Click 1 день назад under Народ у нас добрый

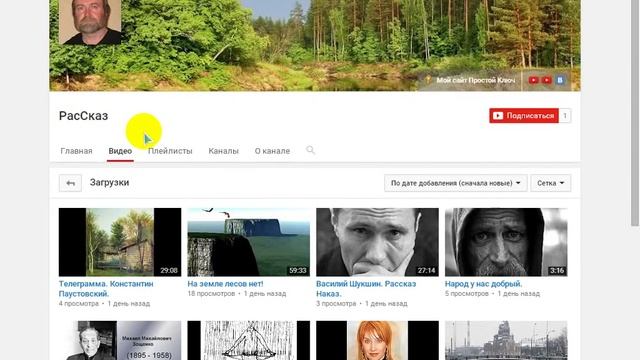coord(519,294)
